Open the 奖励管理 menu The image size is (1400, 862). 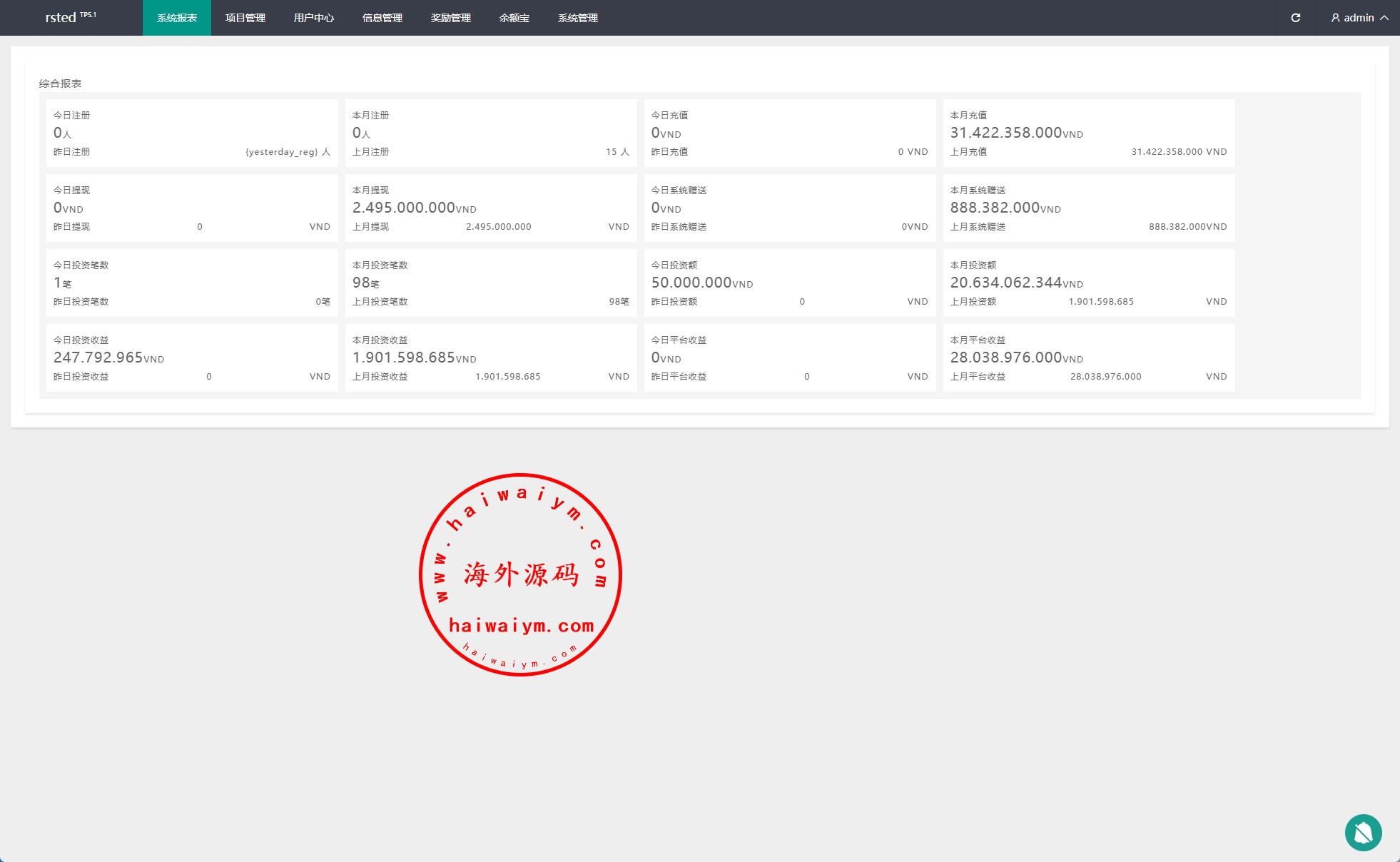tap(451, 18)
